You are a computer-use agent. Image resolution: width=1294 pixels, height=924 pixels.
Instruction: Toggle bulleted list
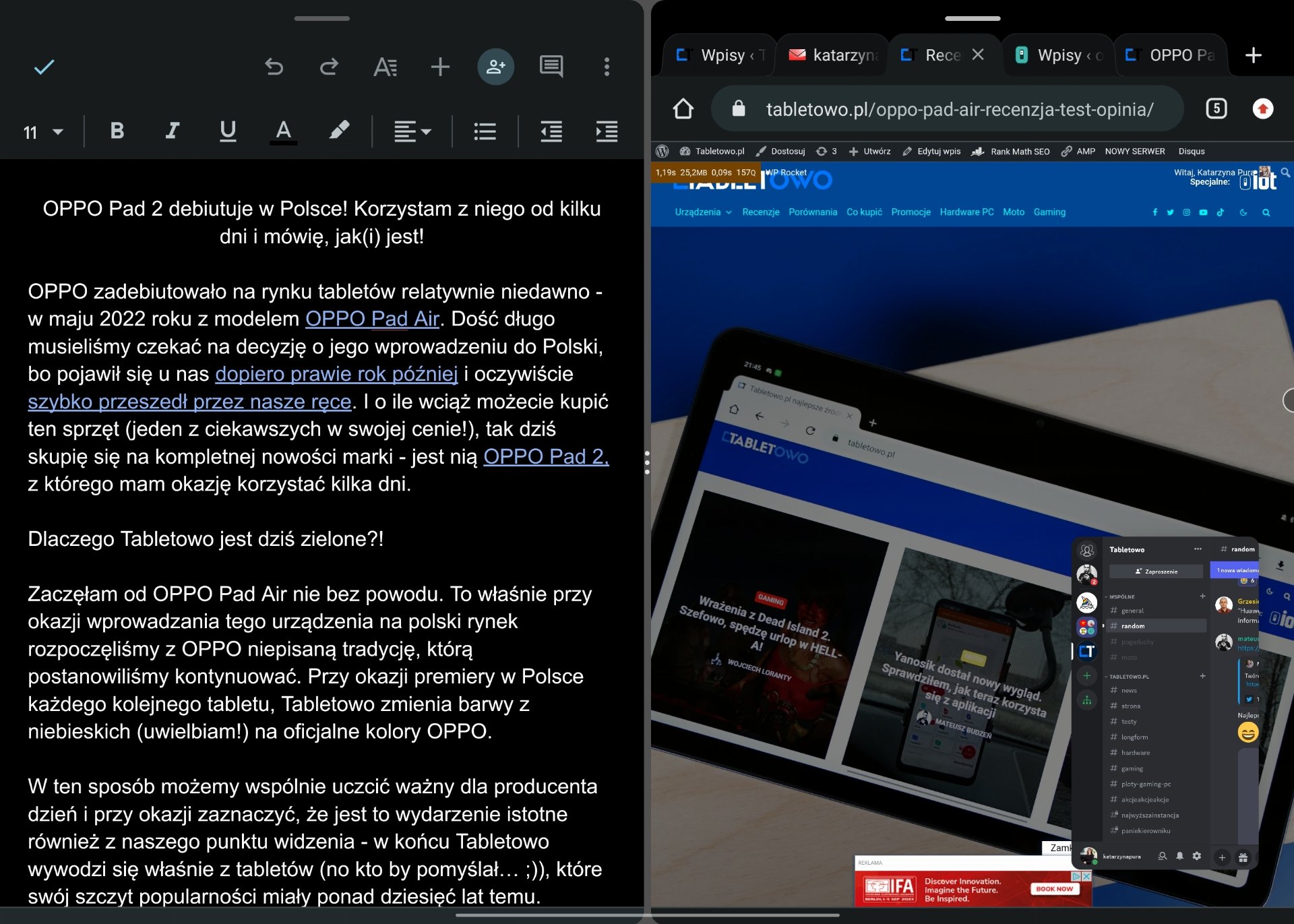pos(485,131)
